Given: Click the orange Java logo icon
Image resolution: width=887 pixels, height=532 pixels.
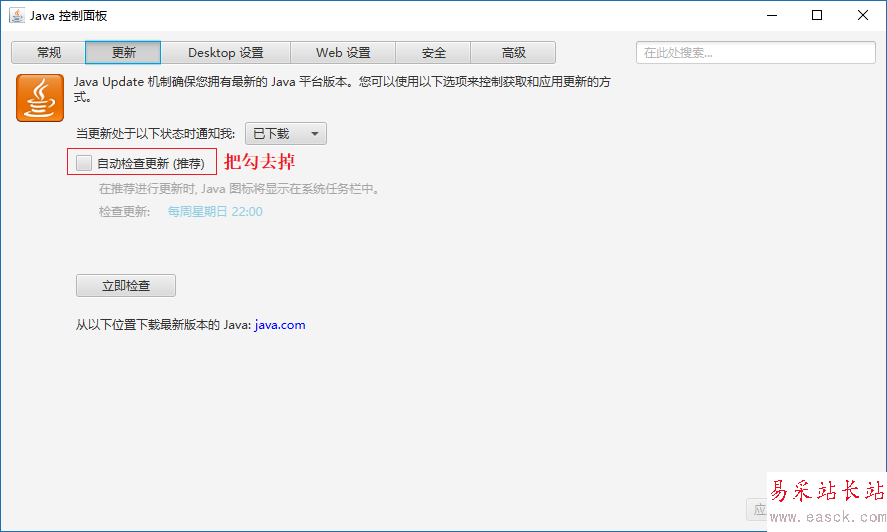Looking at the screenshot, I should click(40, 98).
